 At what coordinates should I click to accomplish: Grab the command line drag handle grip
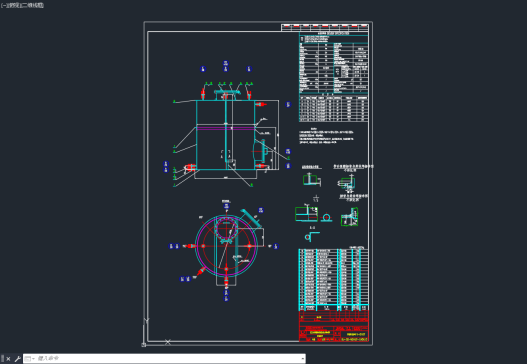pyautogui.click(x=2, y=359)
